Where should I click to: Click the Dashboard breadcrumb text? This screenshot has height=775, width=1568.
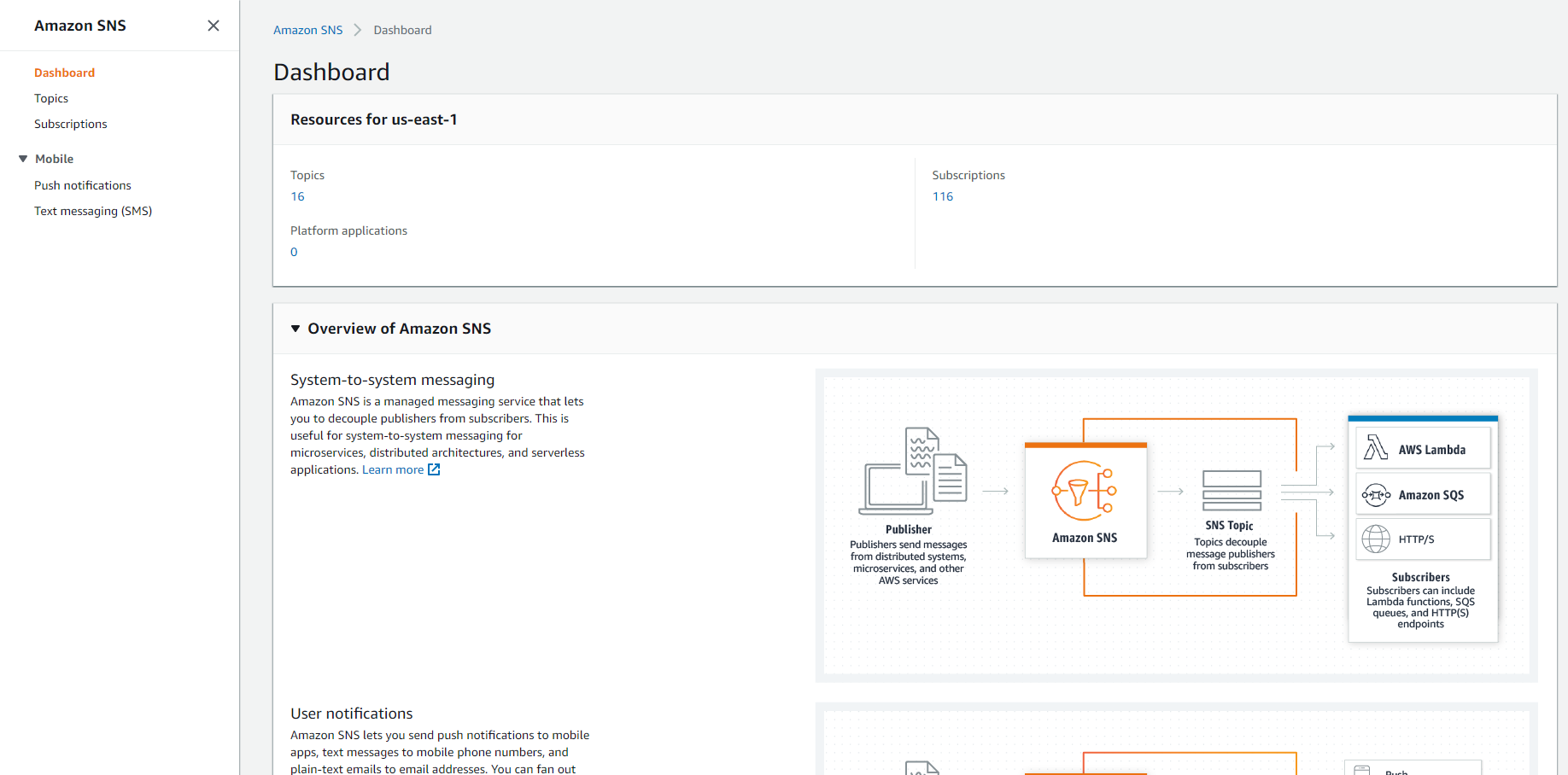402,30
